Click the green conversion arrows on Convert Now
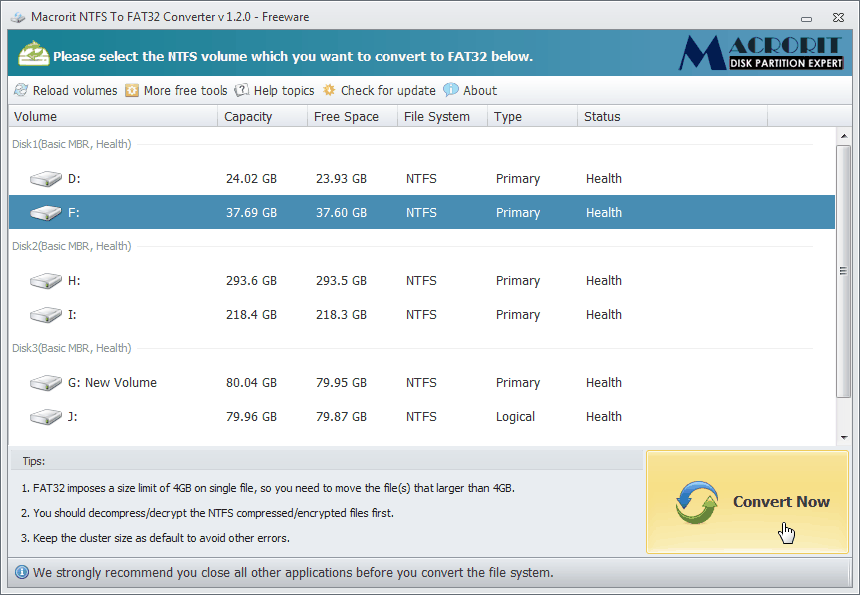The height and width of the screenshot is (595, 860). pyautogui.click(x=696, y=501)
